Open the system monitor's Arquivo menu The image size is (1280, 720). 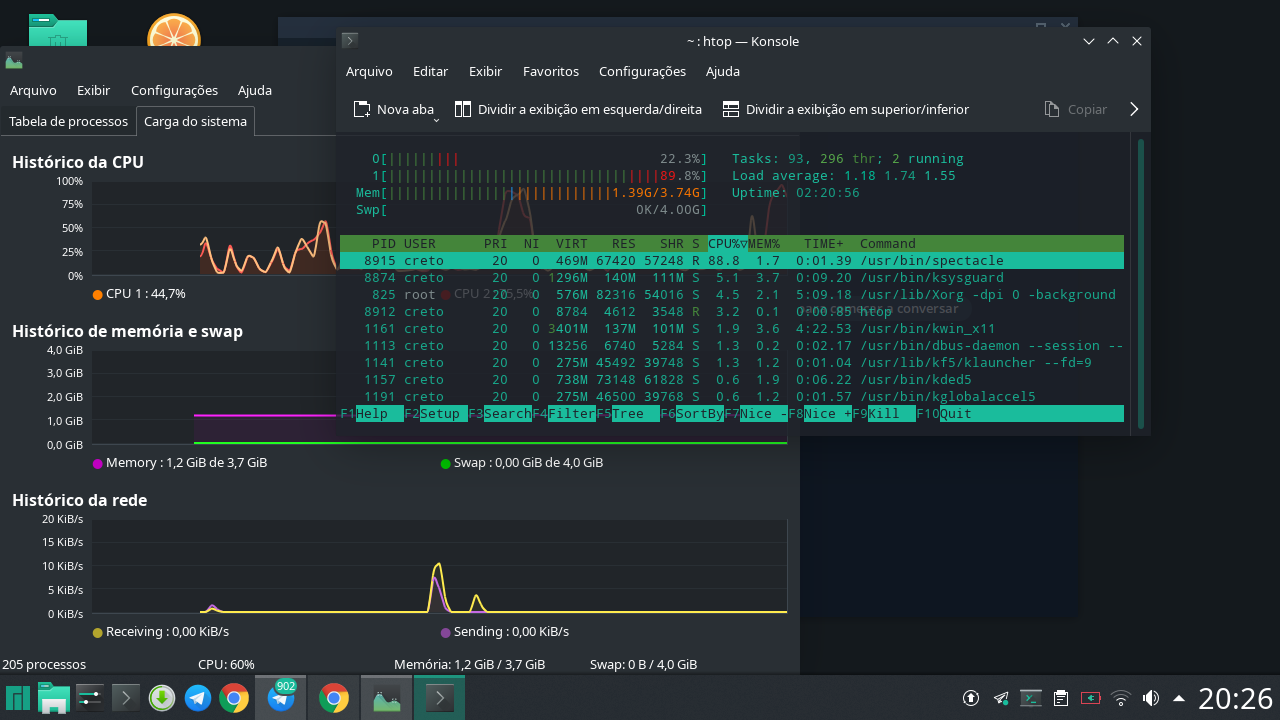pos(33,91)
